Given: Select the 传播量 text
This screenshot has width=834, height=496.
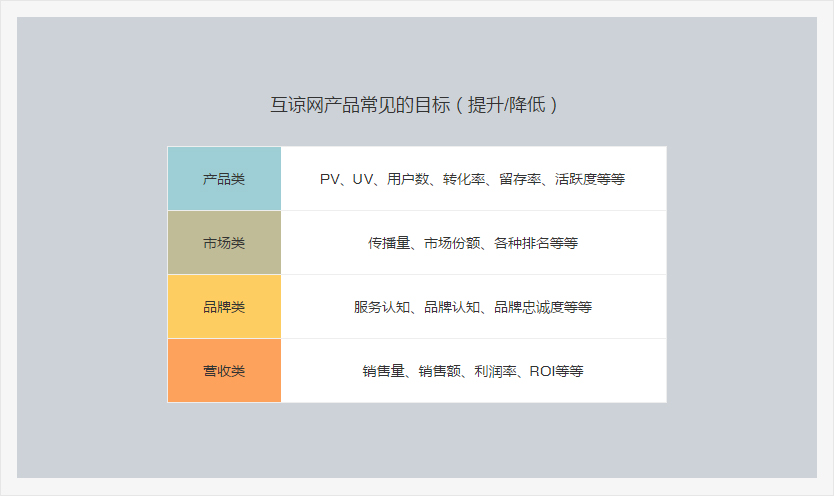Looking at the screenshot, I should click(x=389, y=243).
